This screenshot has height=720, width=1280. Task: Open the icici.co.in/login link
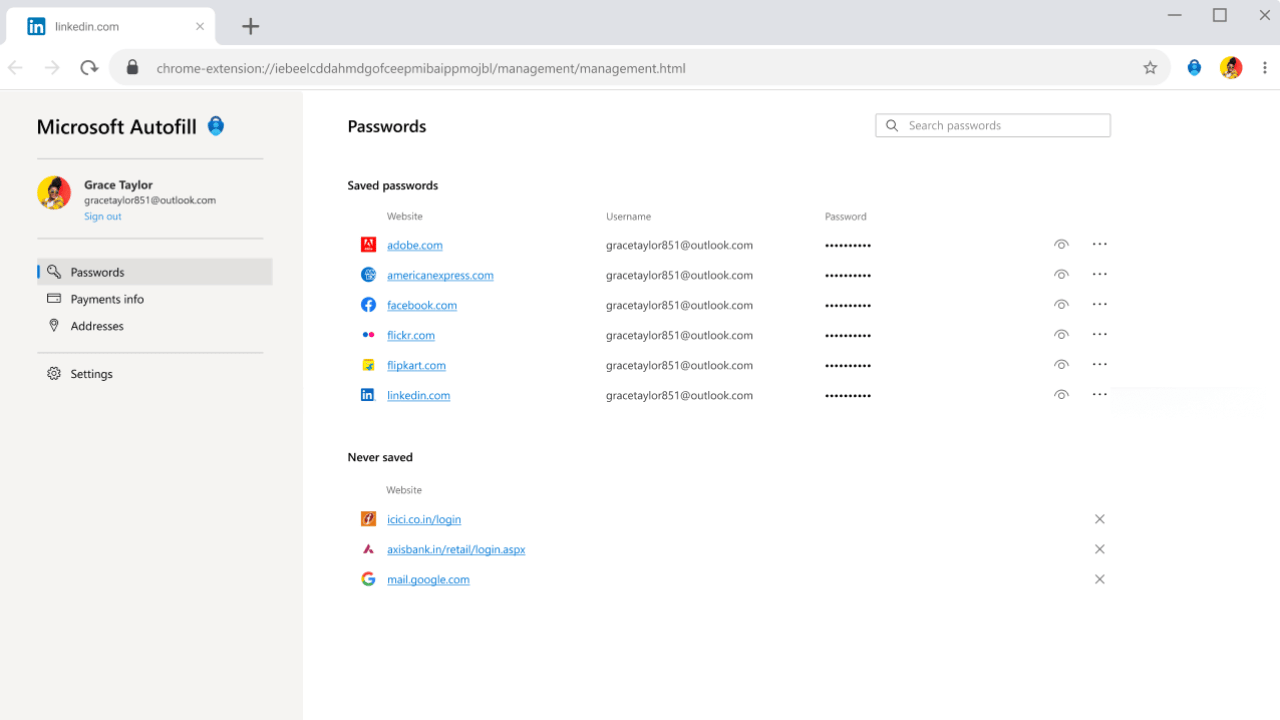(x=424, y=519)
